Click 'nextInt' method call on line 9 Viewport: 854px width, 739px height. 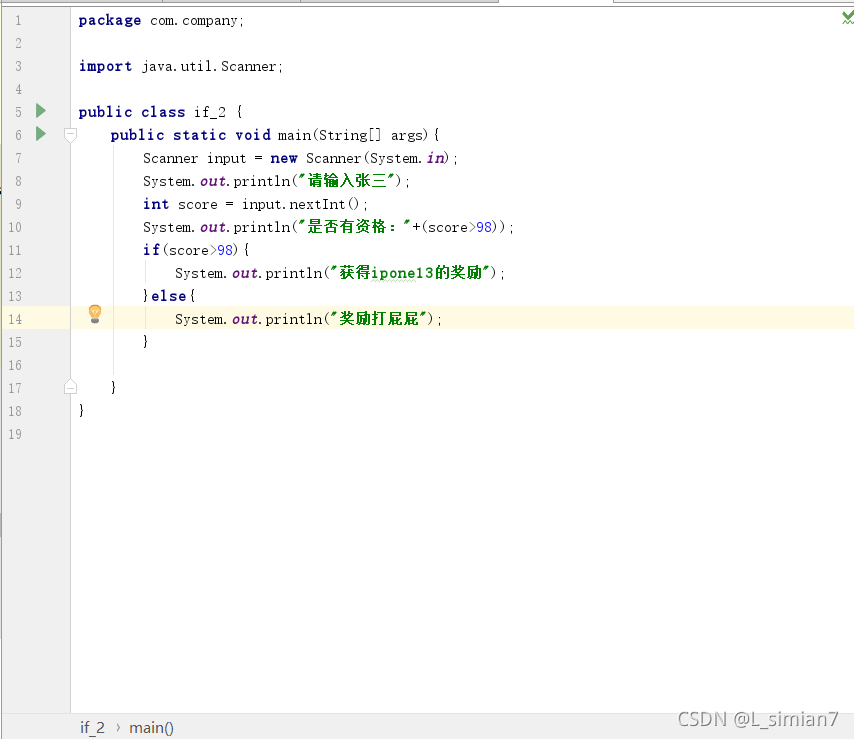(318, 204)
